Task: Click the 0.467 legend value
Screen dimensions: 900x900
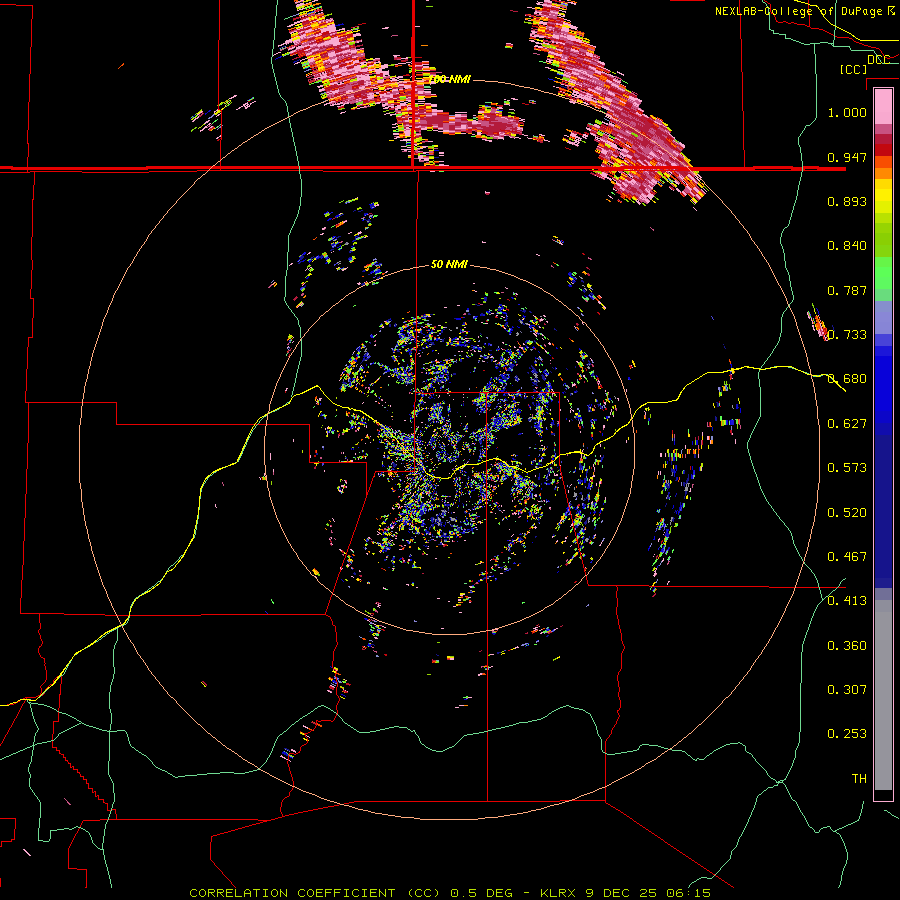Action: (847, 557)
